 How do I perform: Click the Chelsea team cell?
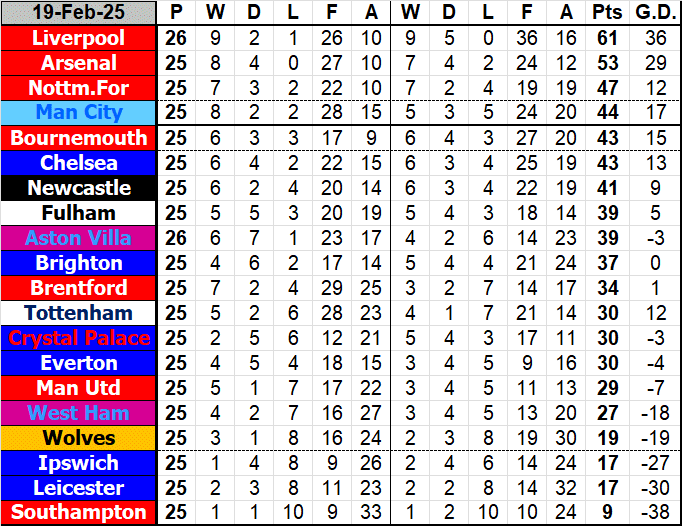(78, 163)
